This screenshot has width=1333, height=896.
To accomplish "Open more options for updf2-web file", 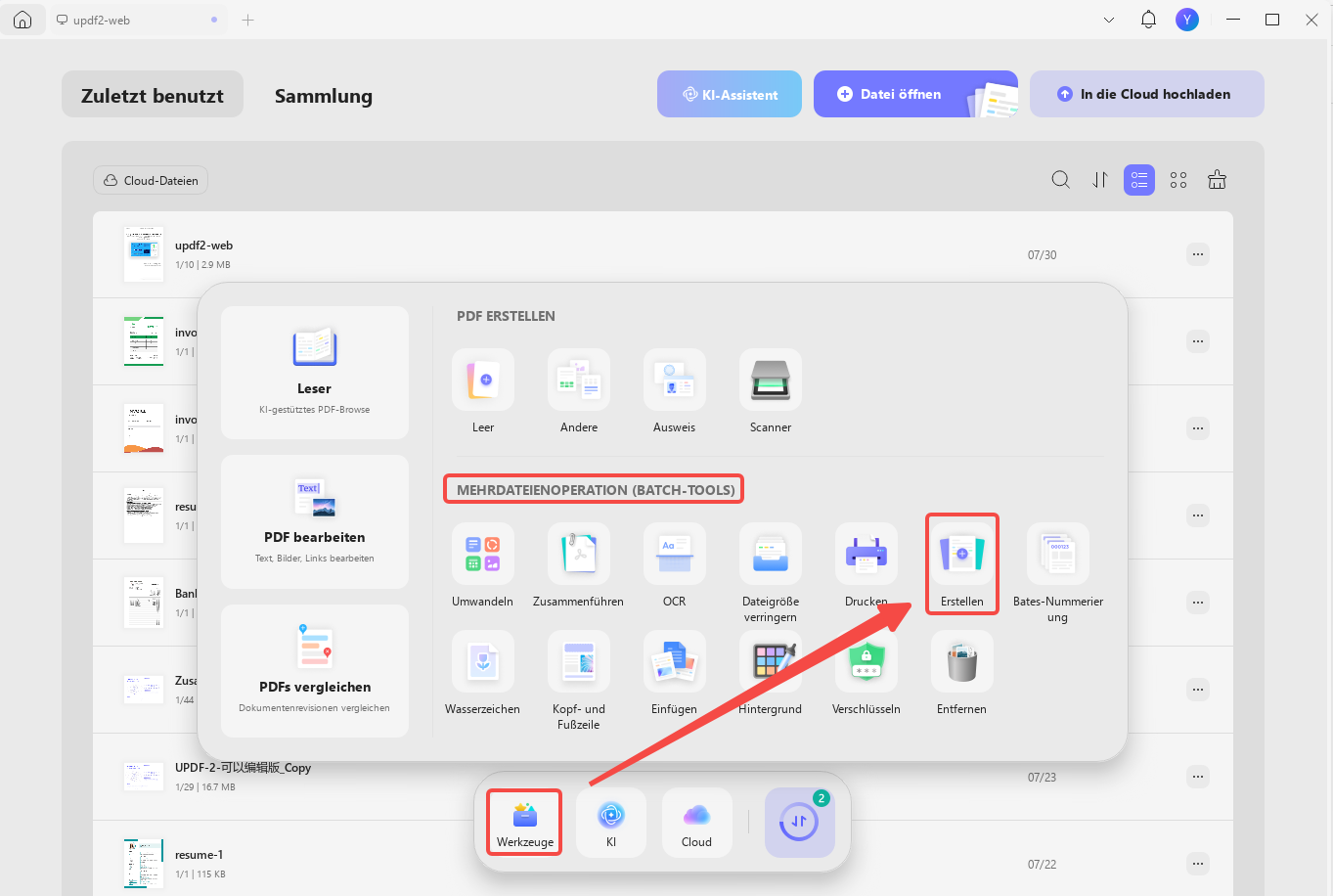I will [1198, 254].
